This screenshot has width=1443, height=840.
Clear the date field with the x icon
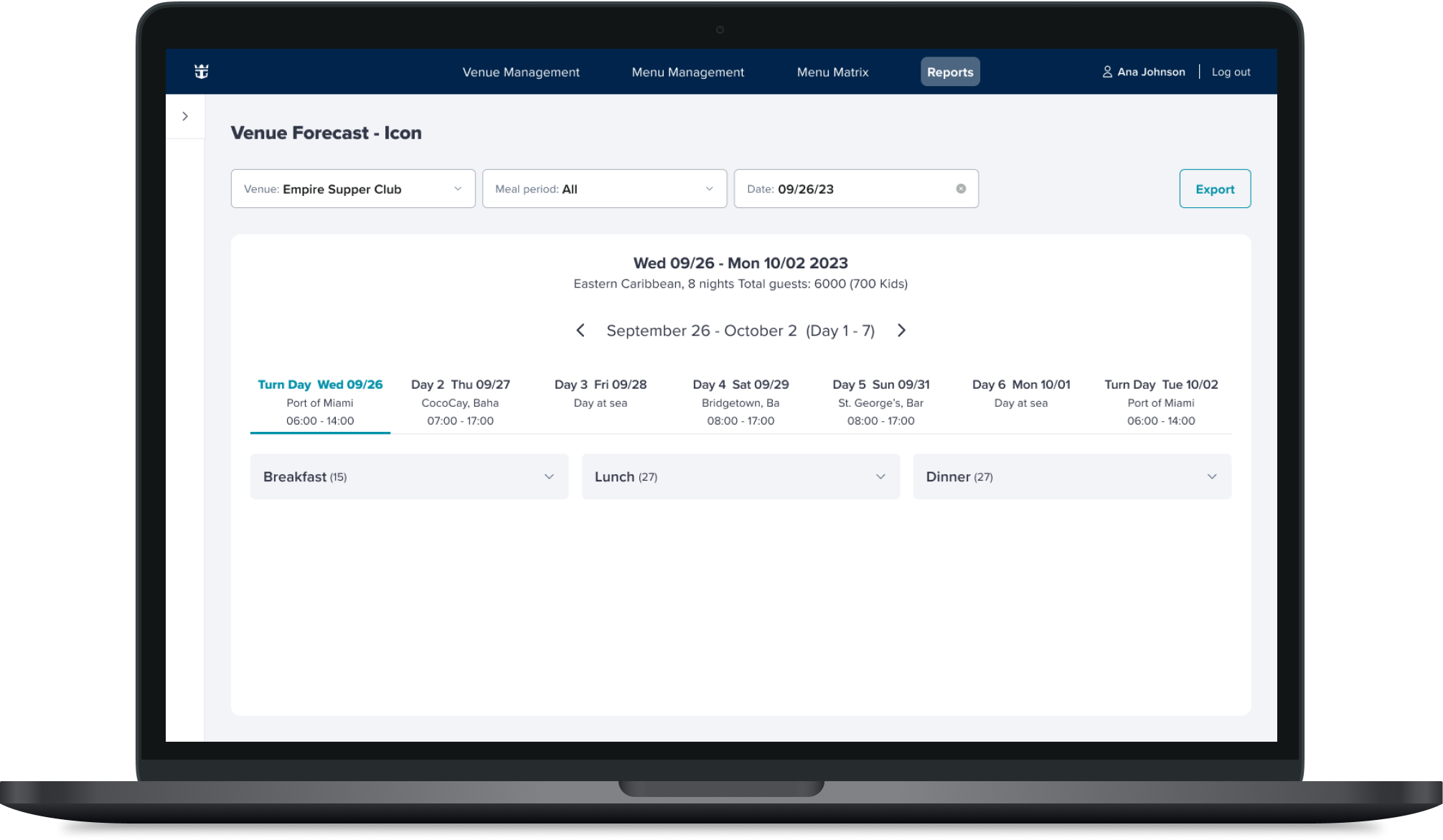click(961, 189)
